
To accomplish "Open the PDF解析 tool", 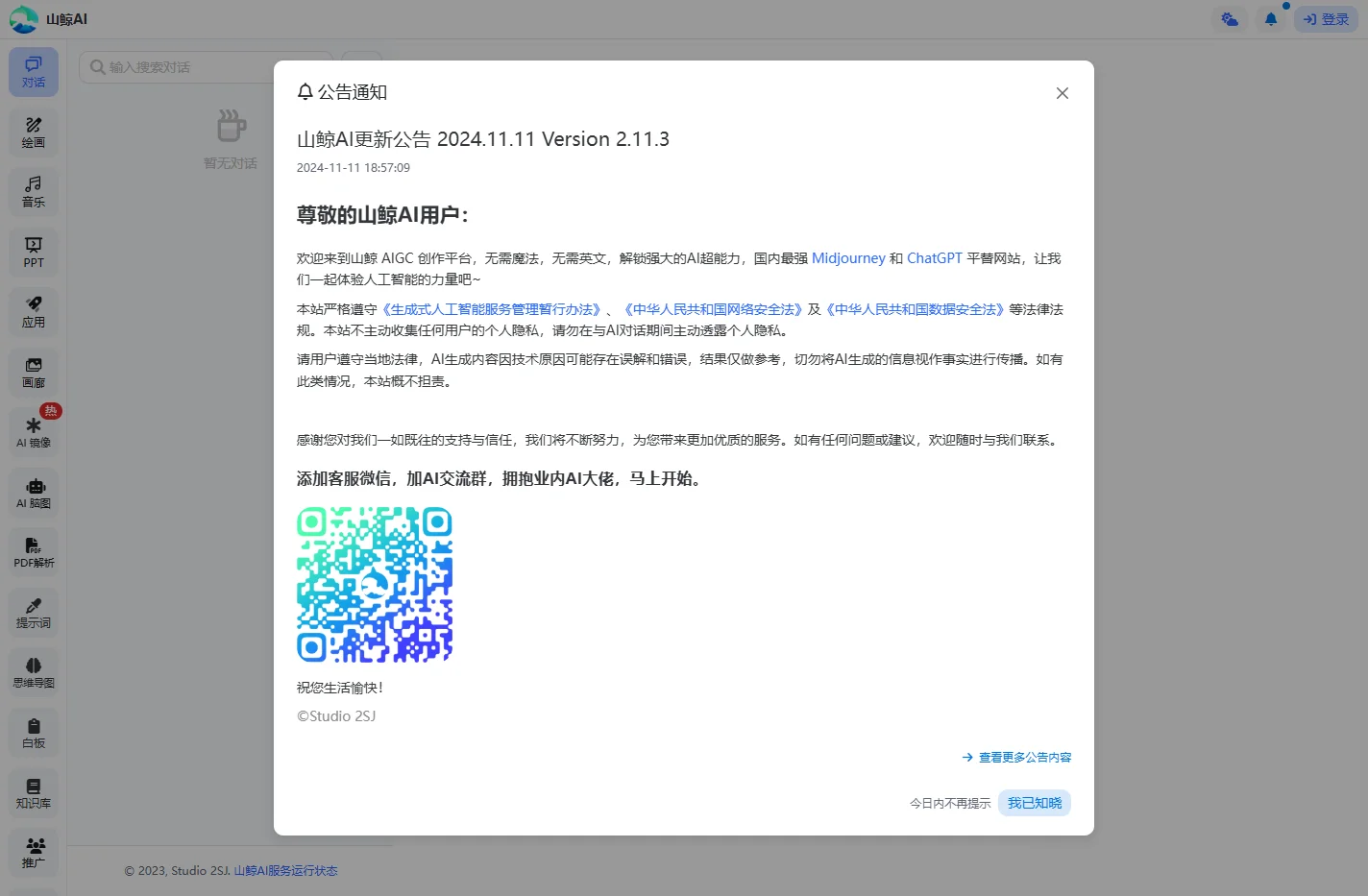I will click(34, 552).
